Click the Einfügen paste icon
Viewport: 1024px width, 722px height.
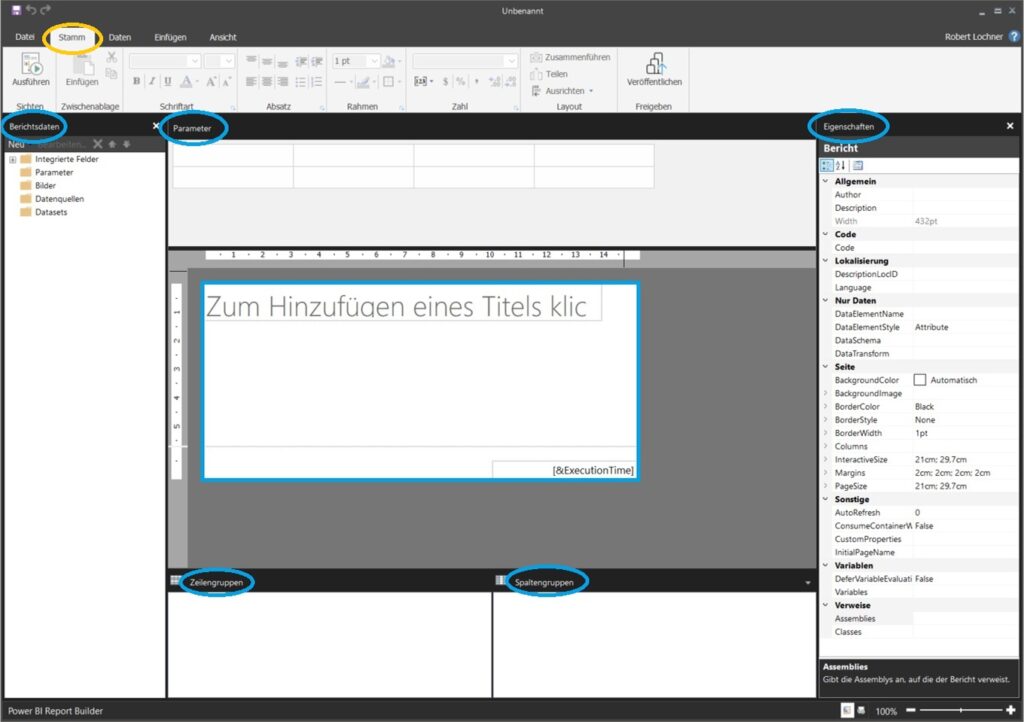(82, 66)
